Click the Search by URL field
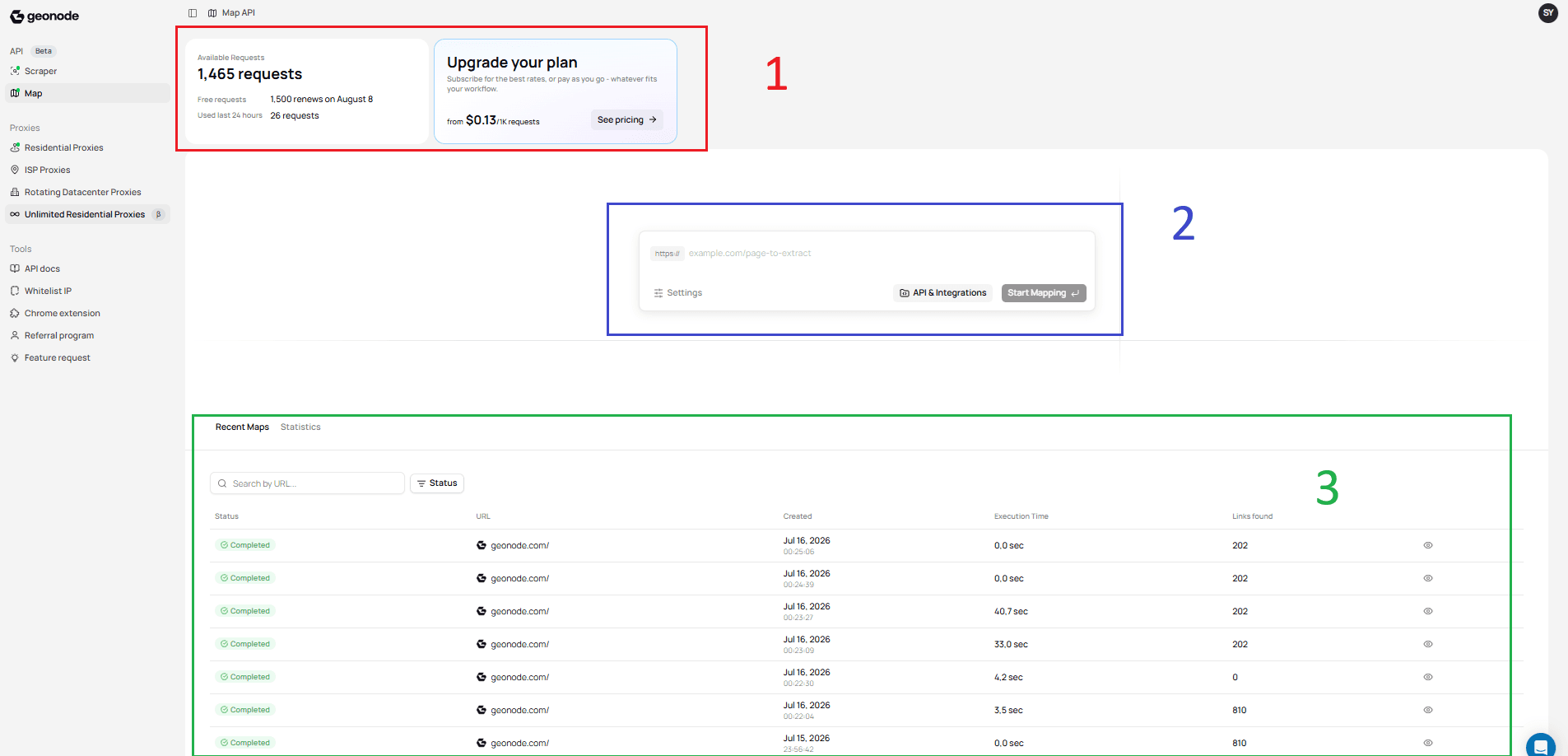The image size is (1568, 756). (x=307, y=483)
